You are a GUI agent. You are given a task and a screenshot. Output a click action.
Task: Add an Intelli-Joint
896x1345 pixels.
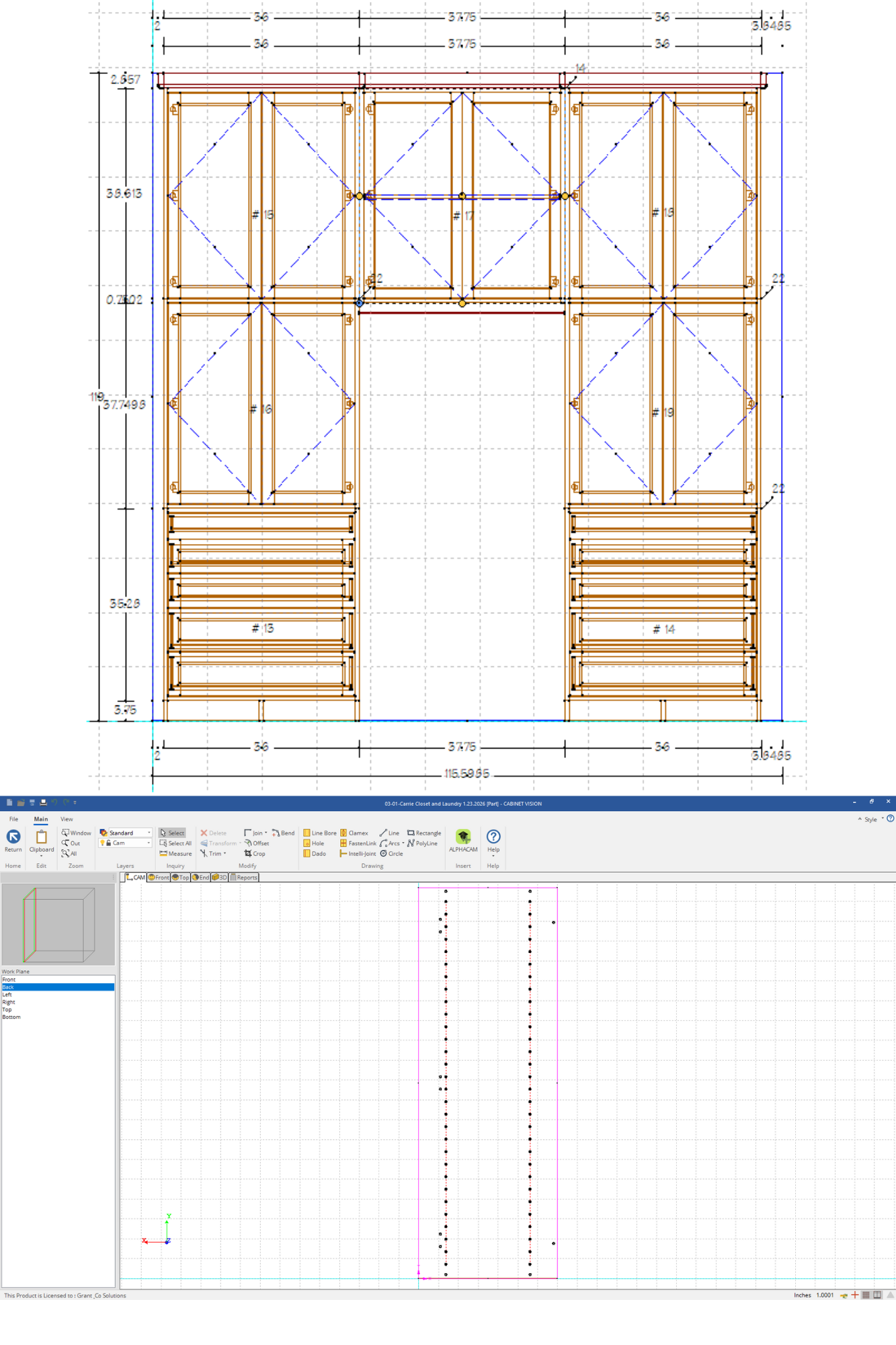pos(358,853)
